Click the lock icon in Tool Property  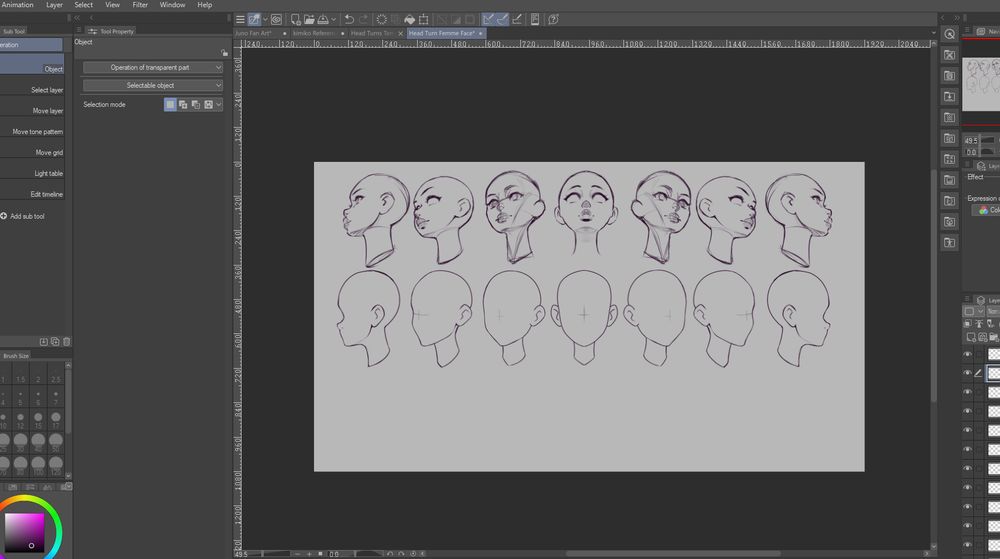click(224, 53)
